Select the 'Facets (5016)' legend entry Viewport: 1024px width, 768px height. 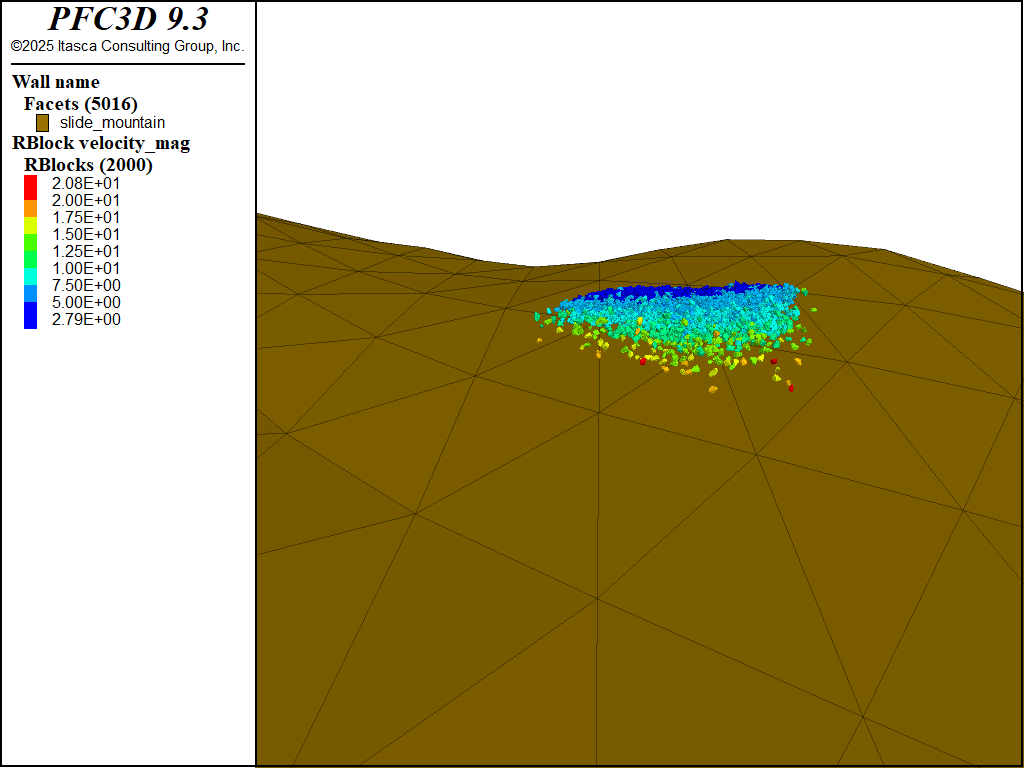pyautogui.click(x=80, y=103)
